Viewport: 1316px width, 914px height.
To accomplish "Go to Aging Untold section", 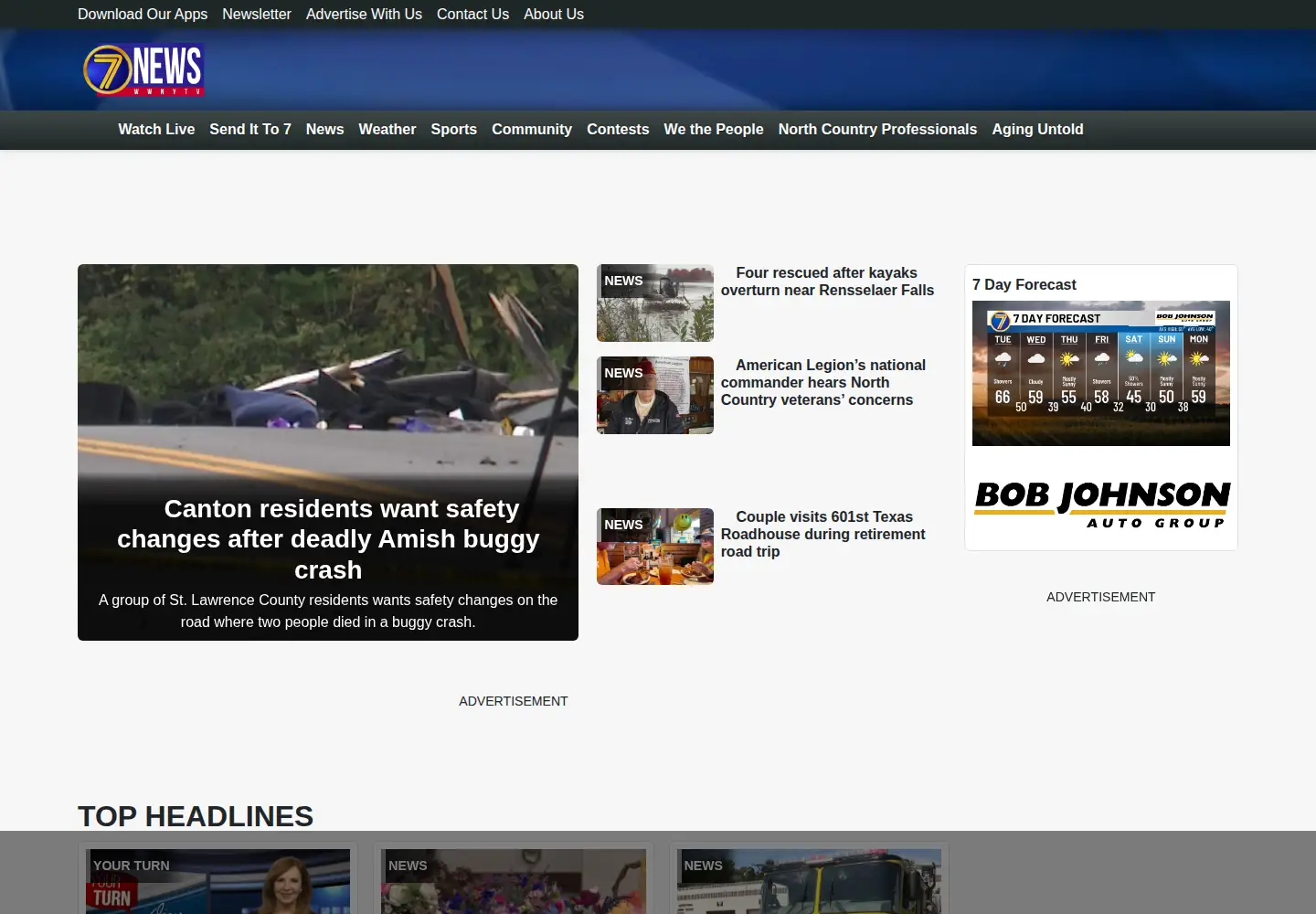I will coord(1038,130).
